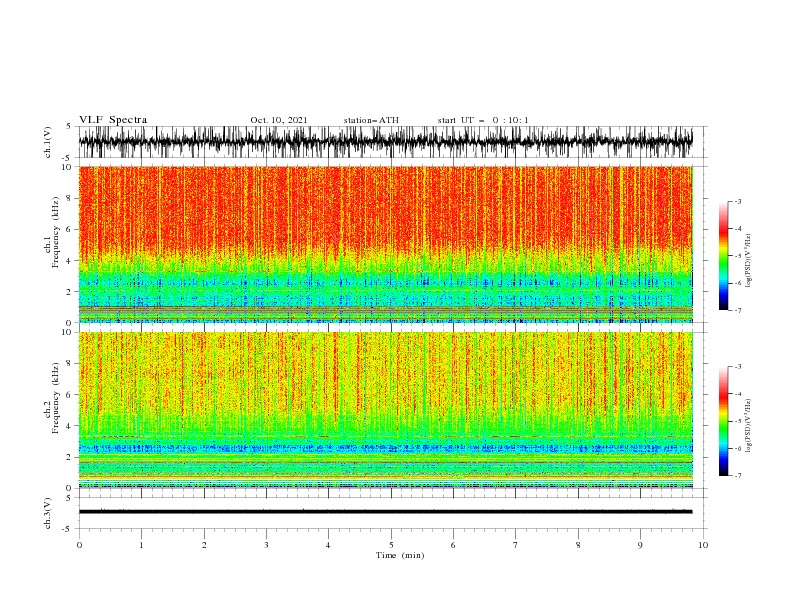This screenshot has width=792, height=612.
Task: Click the ch.1 "Frequency (kHz)" axis label
Action: coord(56,232)
